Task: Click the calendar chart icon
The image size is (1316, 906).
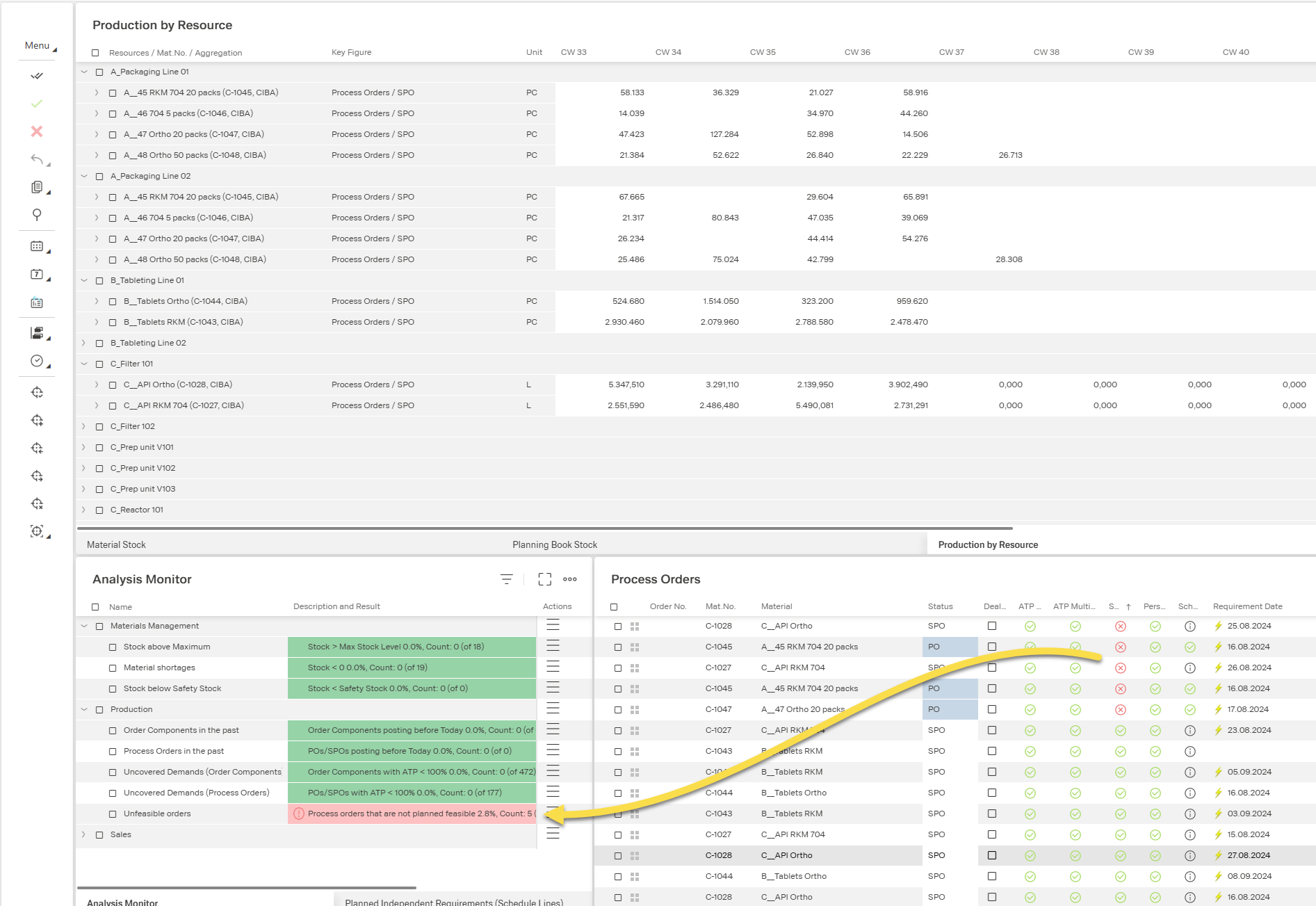Action: [37, 302]
